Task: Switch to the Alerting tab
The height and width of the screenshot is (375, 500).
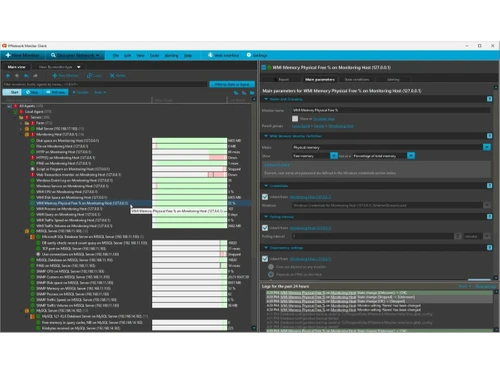Action: pos(393,79)
